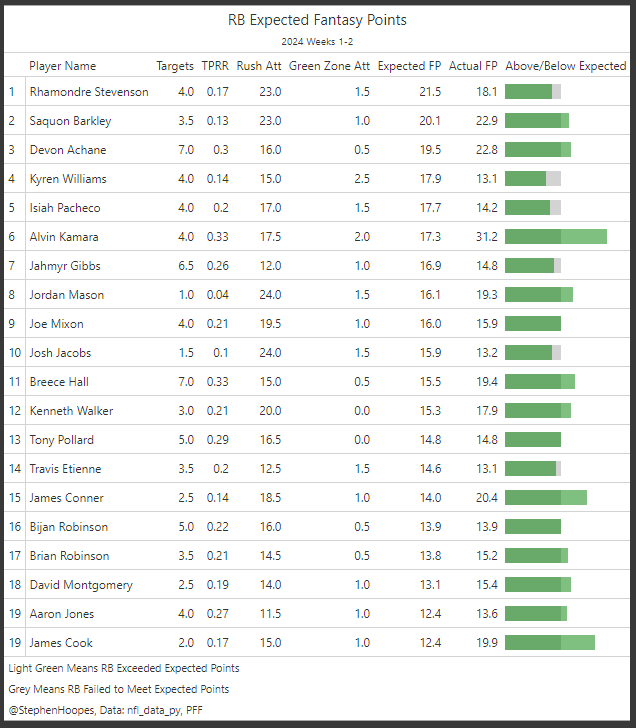Screen dimensions: 636x728
Task: Sort by Expected FP column header
Action: coord(409,66)
